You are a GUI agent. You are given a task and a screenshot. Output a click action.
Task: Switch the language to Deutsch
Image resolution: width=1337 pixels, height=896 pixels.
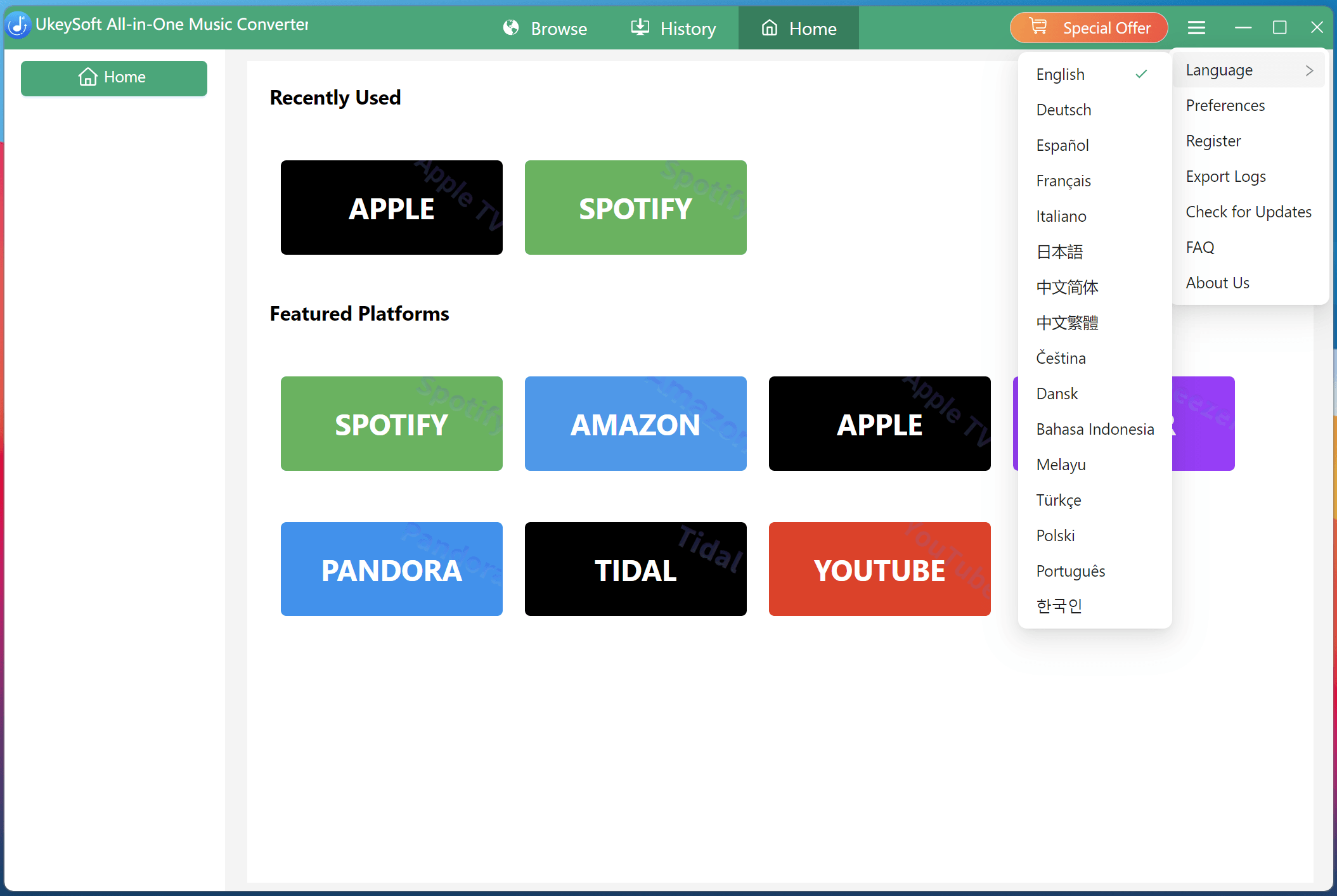(x=1064, y=109)
